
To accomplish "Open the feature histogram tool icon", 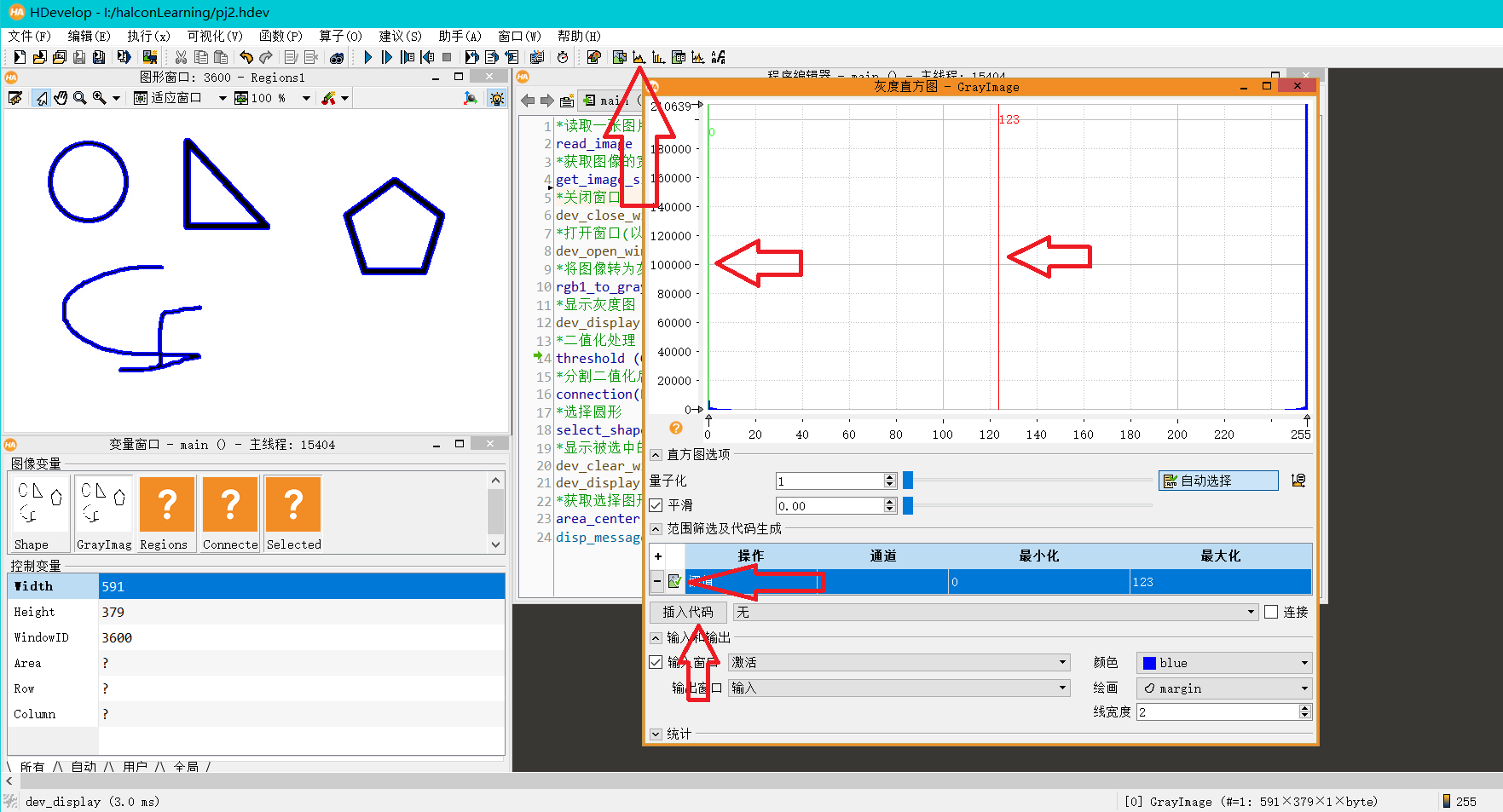I will pos(658,57).
